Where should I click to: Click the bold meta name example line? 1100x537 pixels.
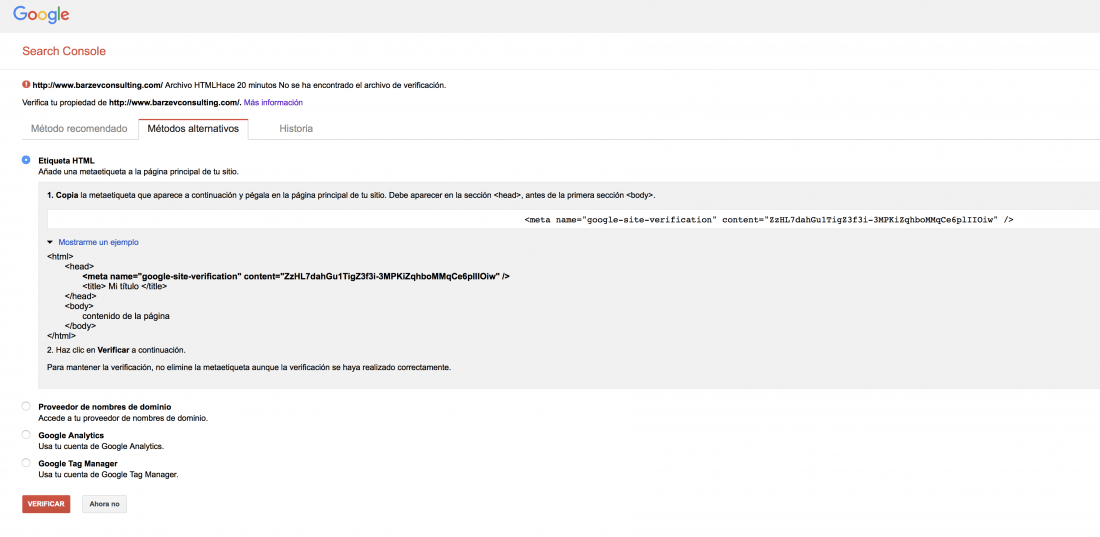coord(295,277)
